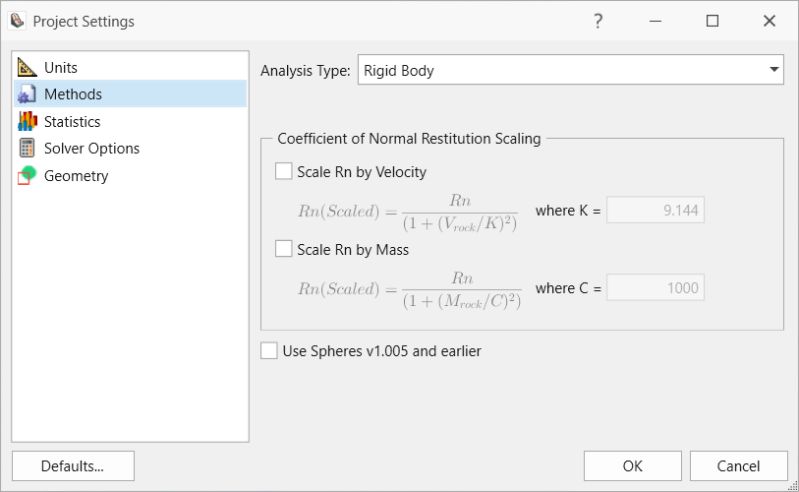
Task: Click the C value input field
Action: point(655,288)
